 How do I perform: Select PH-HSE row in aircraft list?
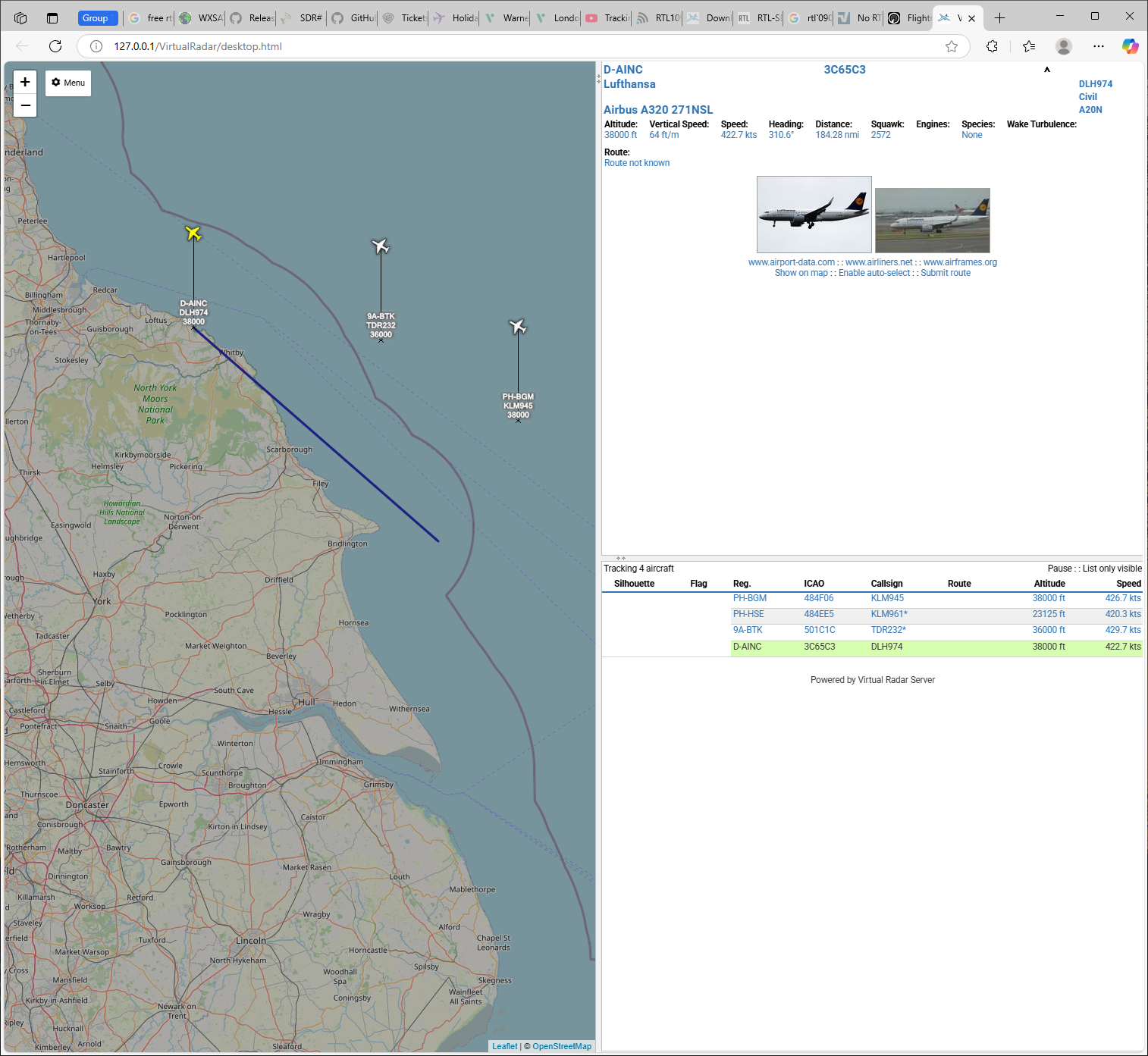coord(872,615)
